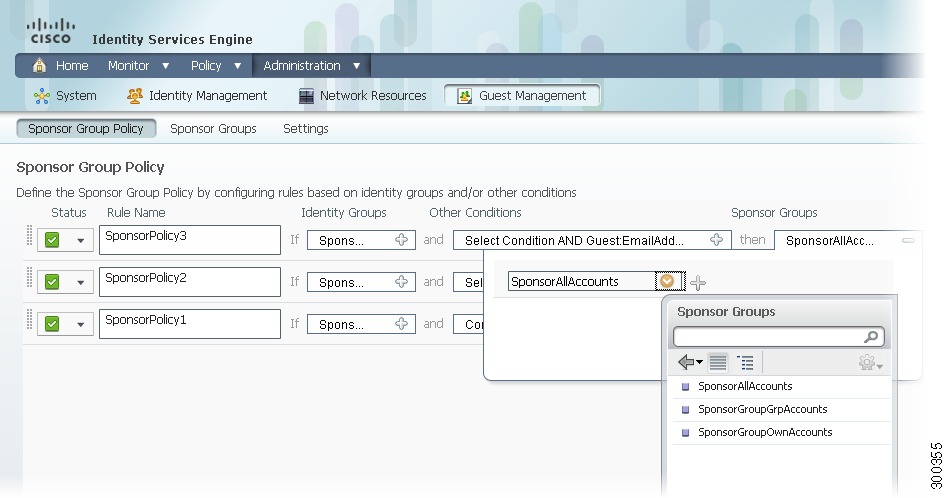The height and width of the screenshot is (498, 946).
Task: Toggle status checkbox for SponsorPolicy1
Action: (x=52, y=324)
